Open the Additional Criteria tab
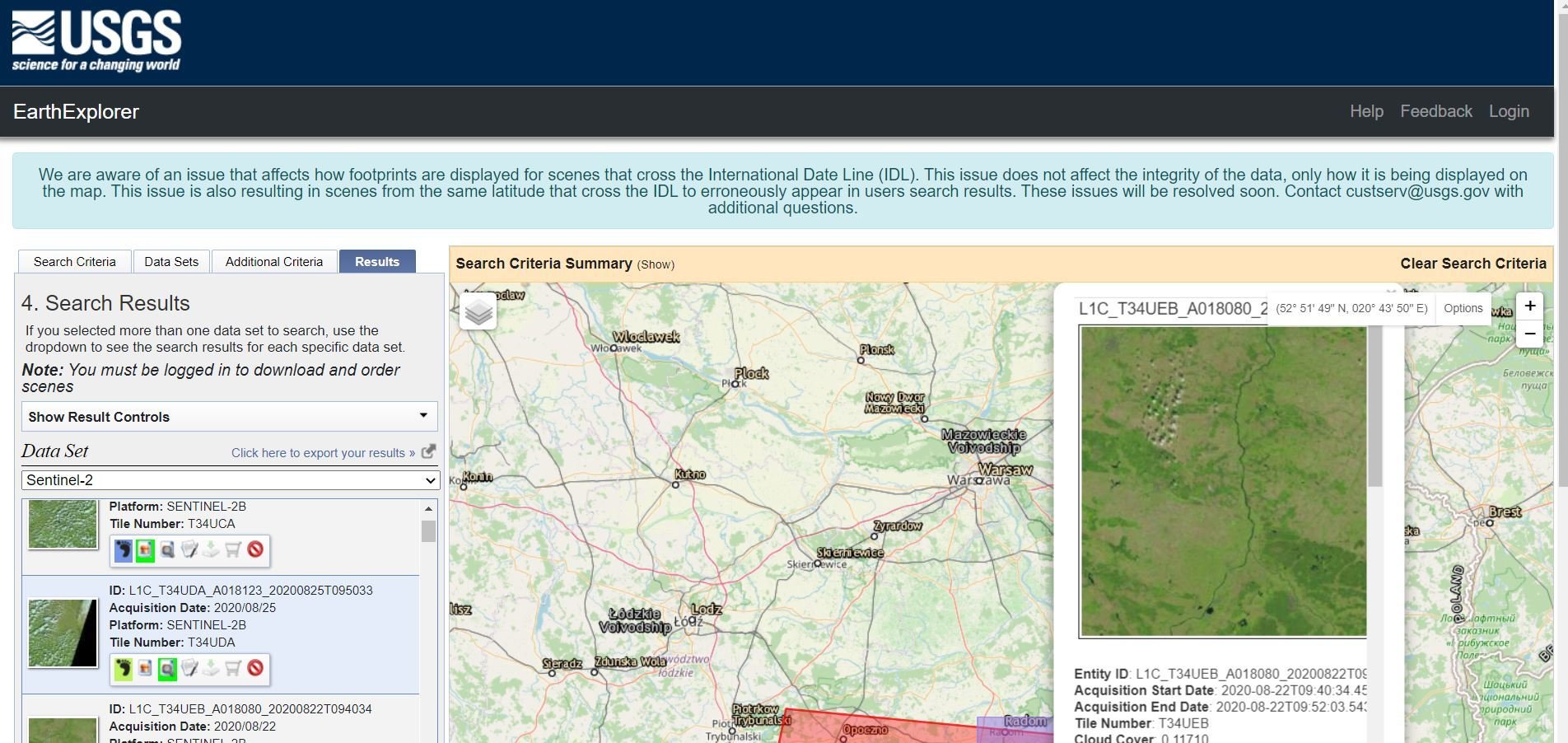1568x743 pixels. [274, 262]
